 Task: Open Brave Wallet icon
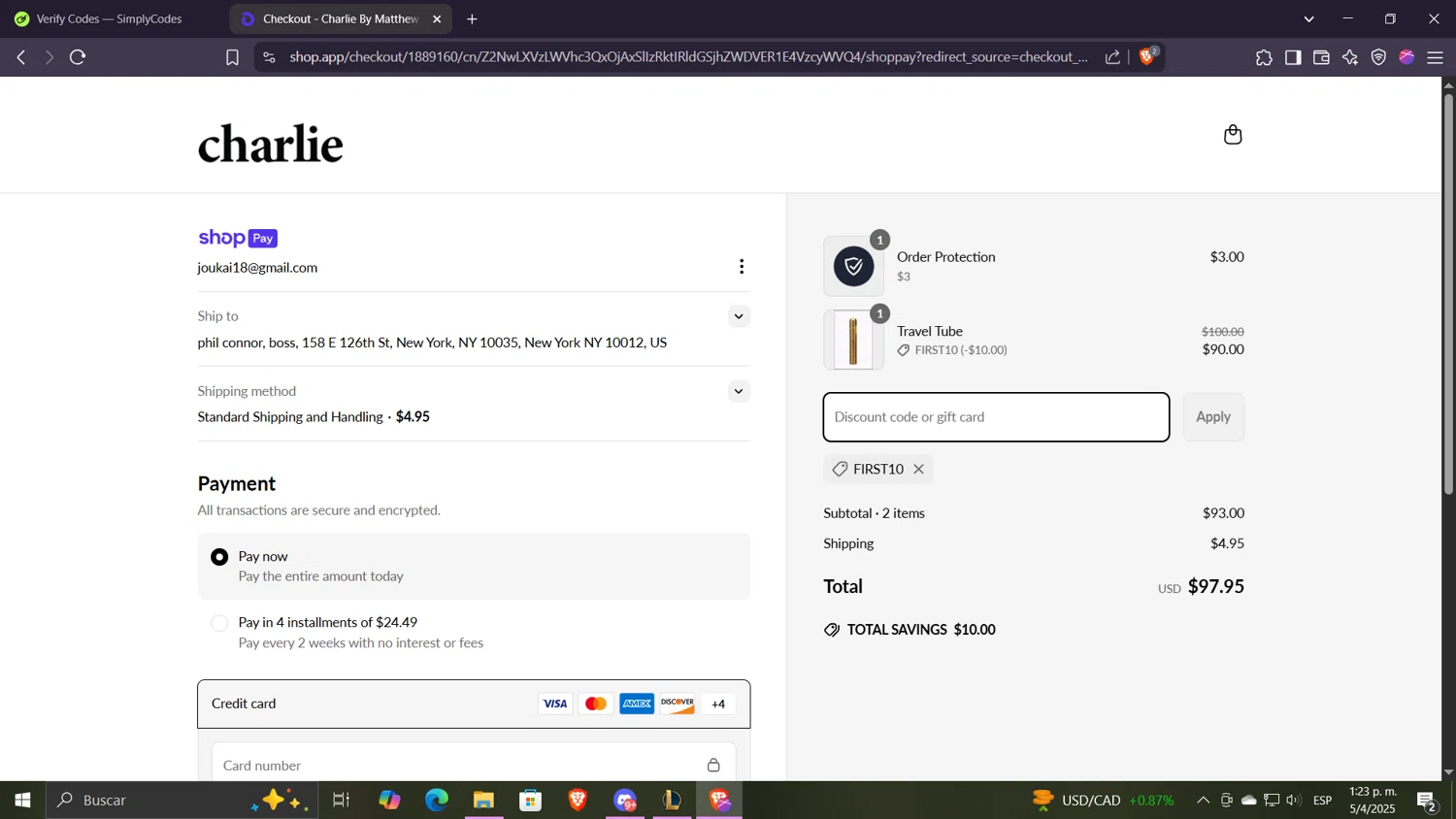point(1321,57)
